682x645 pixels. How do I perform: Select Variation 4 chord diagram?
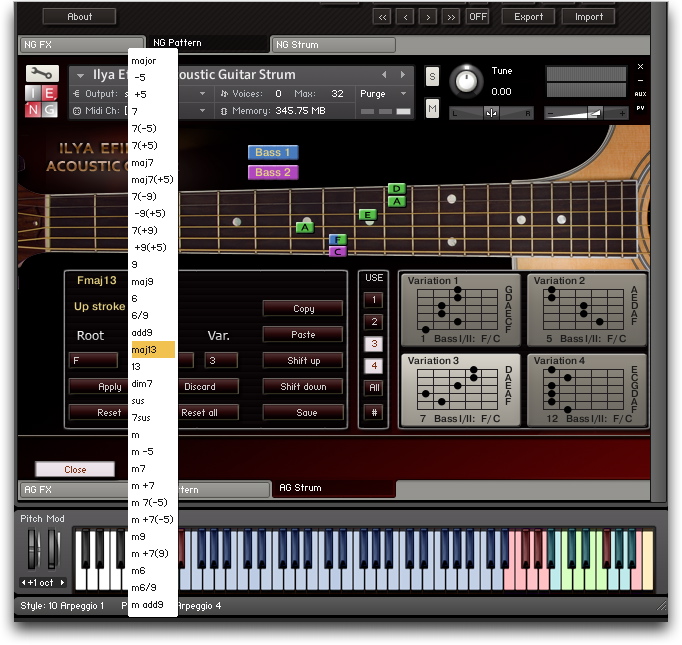click(x=586, y=390)
